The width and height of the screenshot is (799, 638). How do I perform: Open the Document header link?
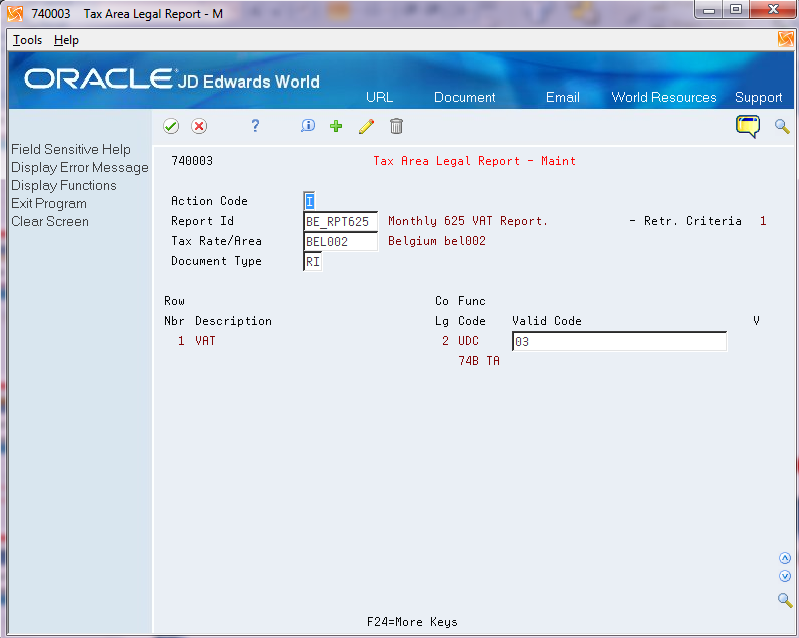pos(465,97)
